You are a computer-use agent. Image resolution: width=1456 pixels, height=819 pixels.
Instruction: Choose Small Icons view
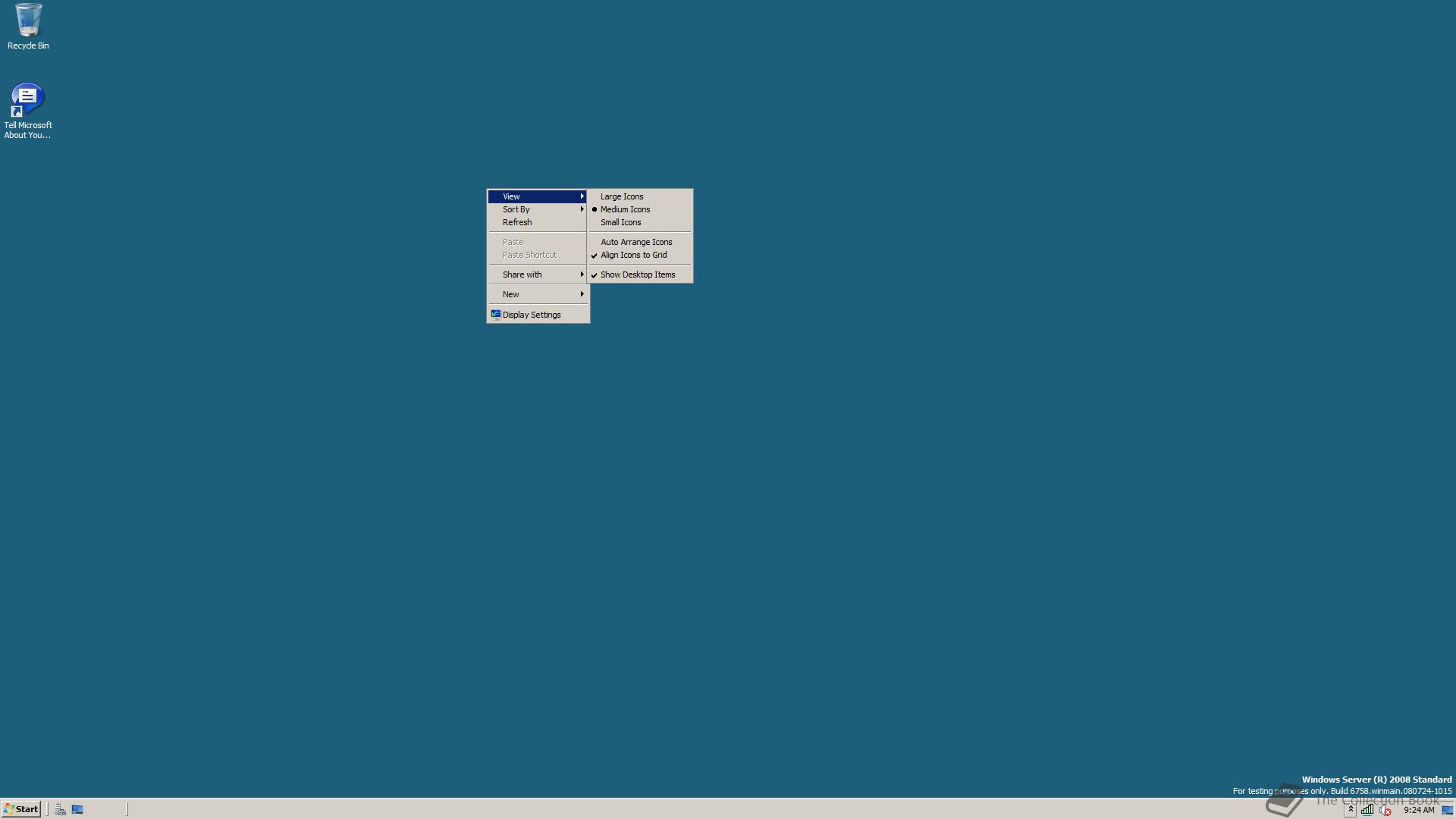[641, 222]
